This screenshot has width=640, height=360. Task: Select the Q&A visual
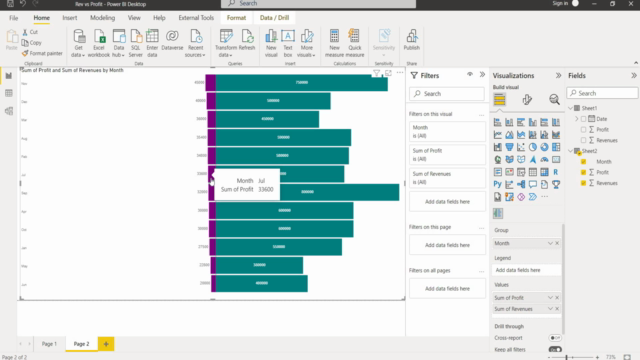tap(533, 184)
